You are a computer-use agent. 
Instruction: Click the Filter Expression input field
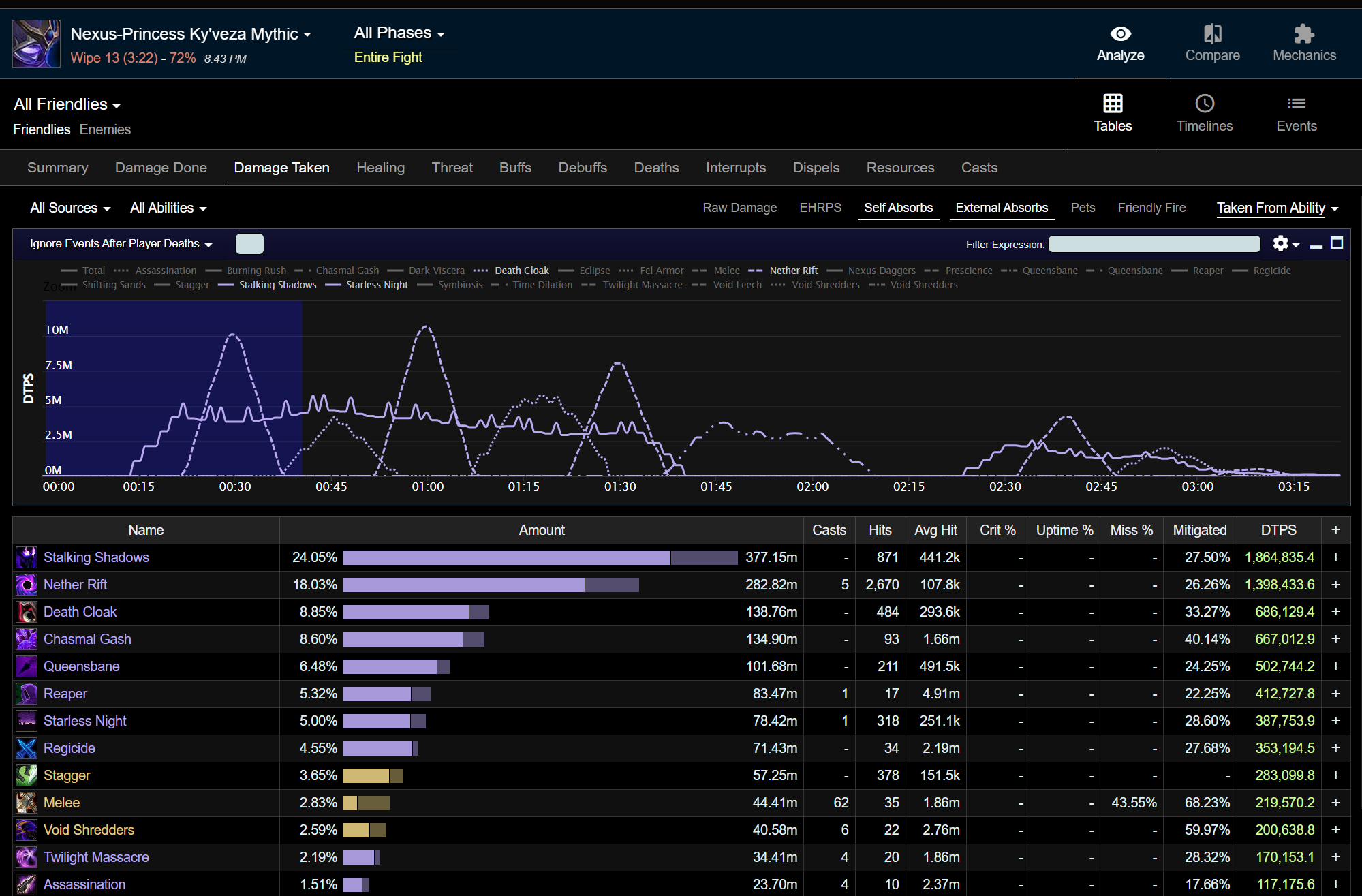click(x=1154, y=244)
